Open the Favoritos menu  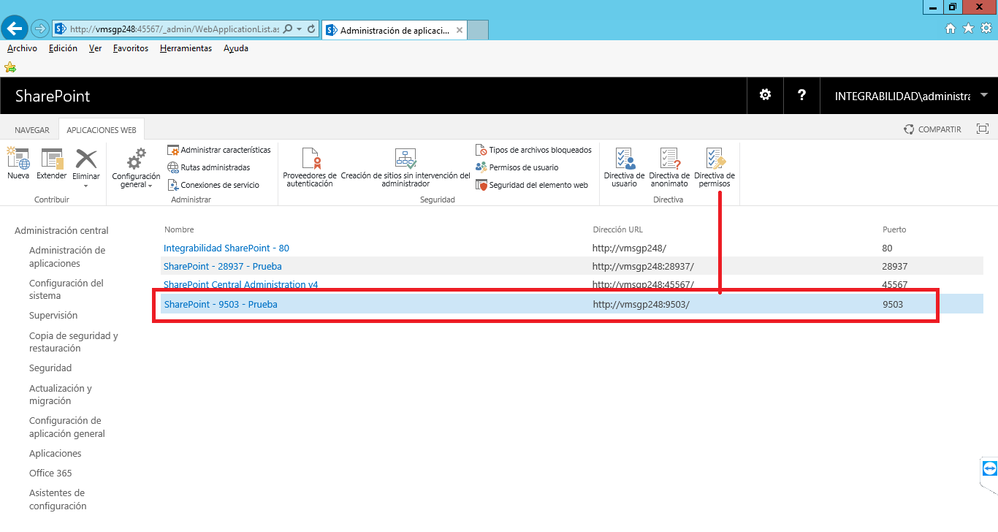click(130, 48)
